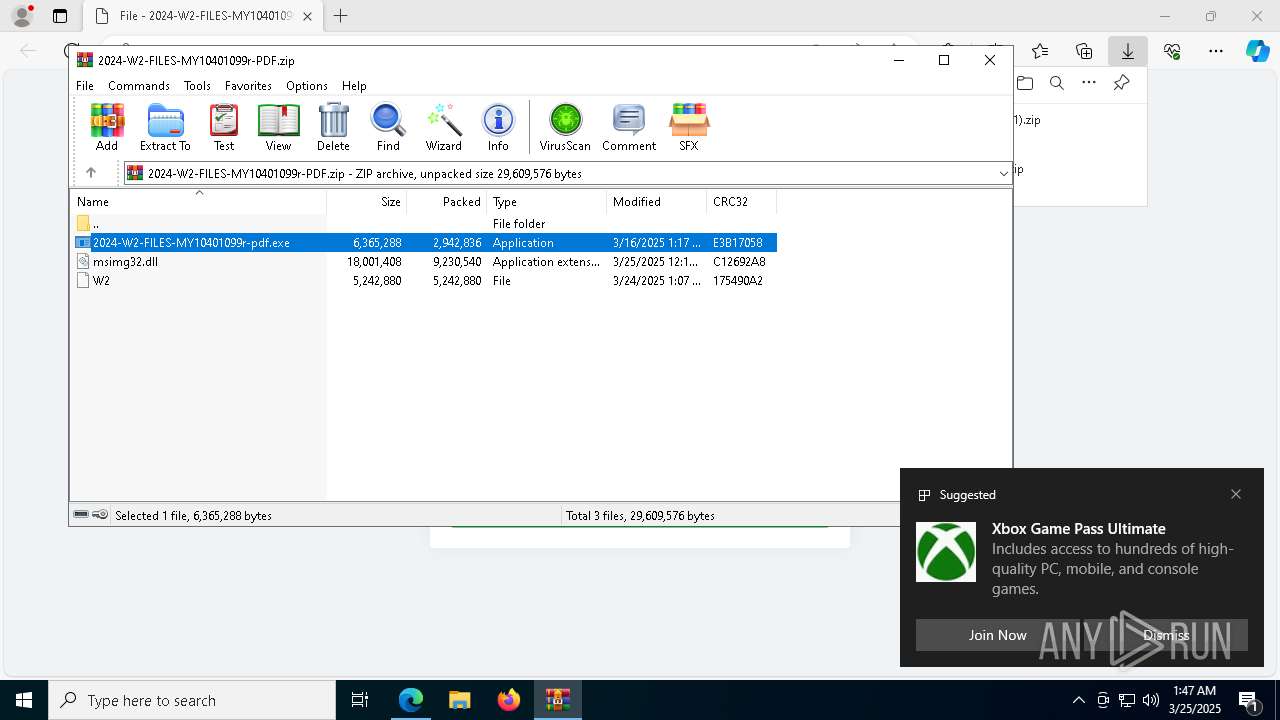Open new tab in Edge
The image size is (1280, 720).
[340, 16]
